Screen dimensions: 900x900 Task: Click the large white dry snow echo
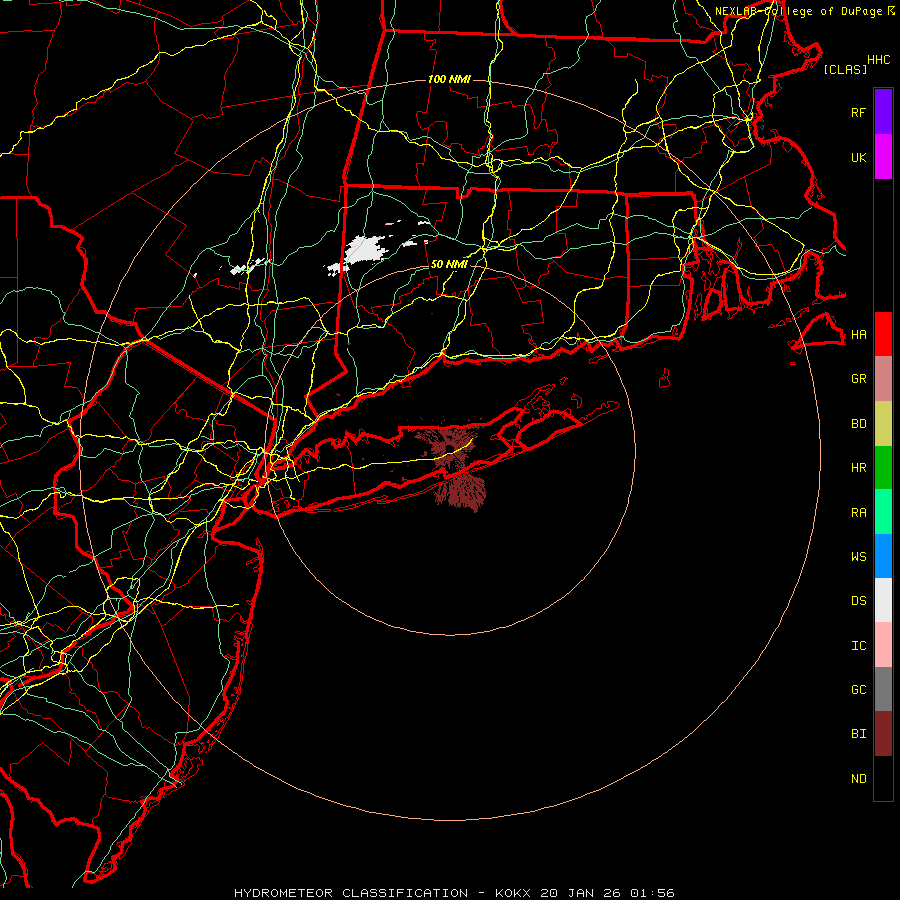tap(365, 249)
